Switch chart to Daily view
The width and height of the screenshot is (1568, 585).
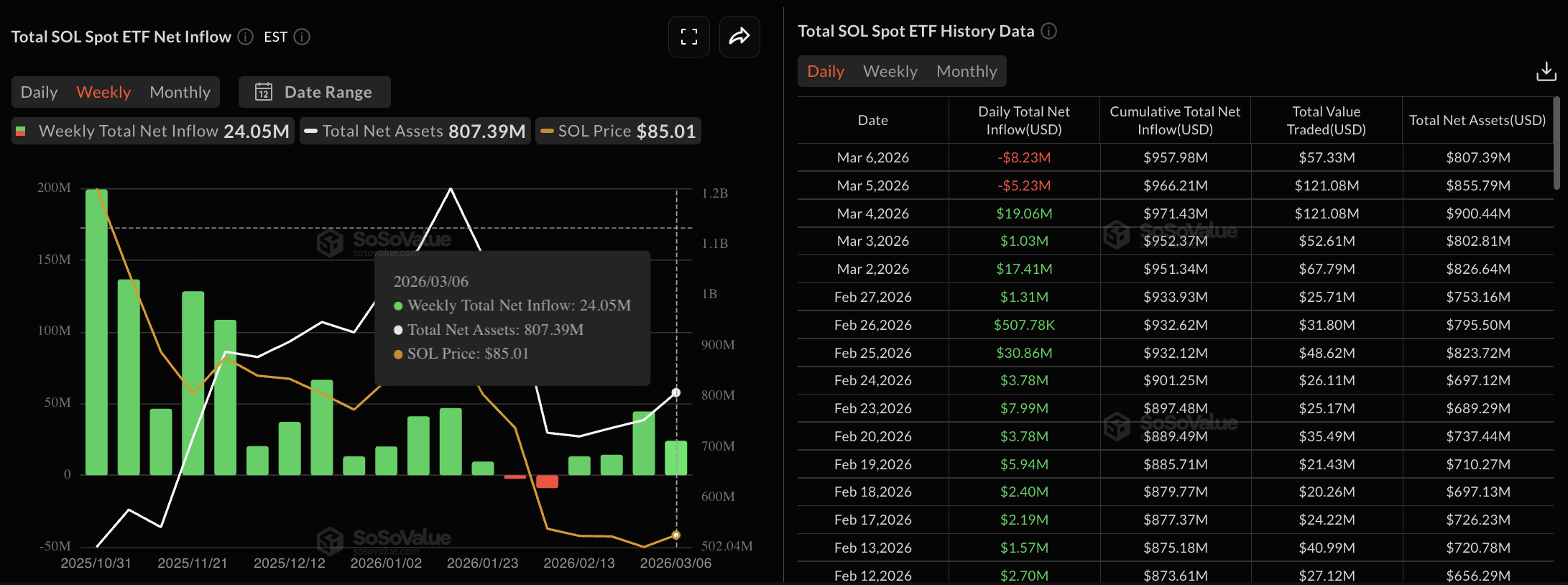[39, 92]
